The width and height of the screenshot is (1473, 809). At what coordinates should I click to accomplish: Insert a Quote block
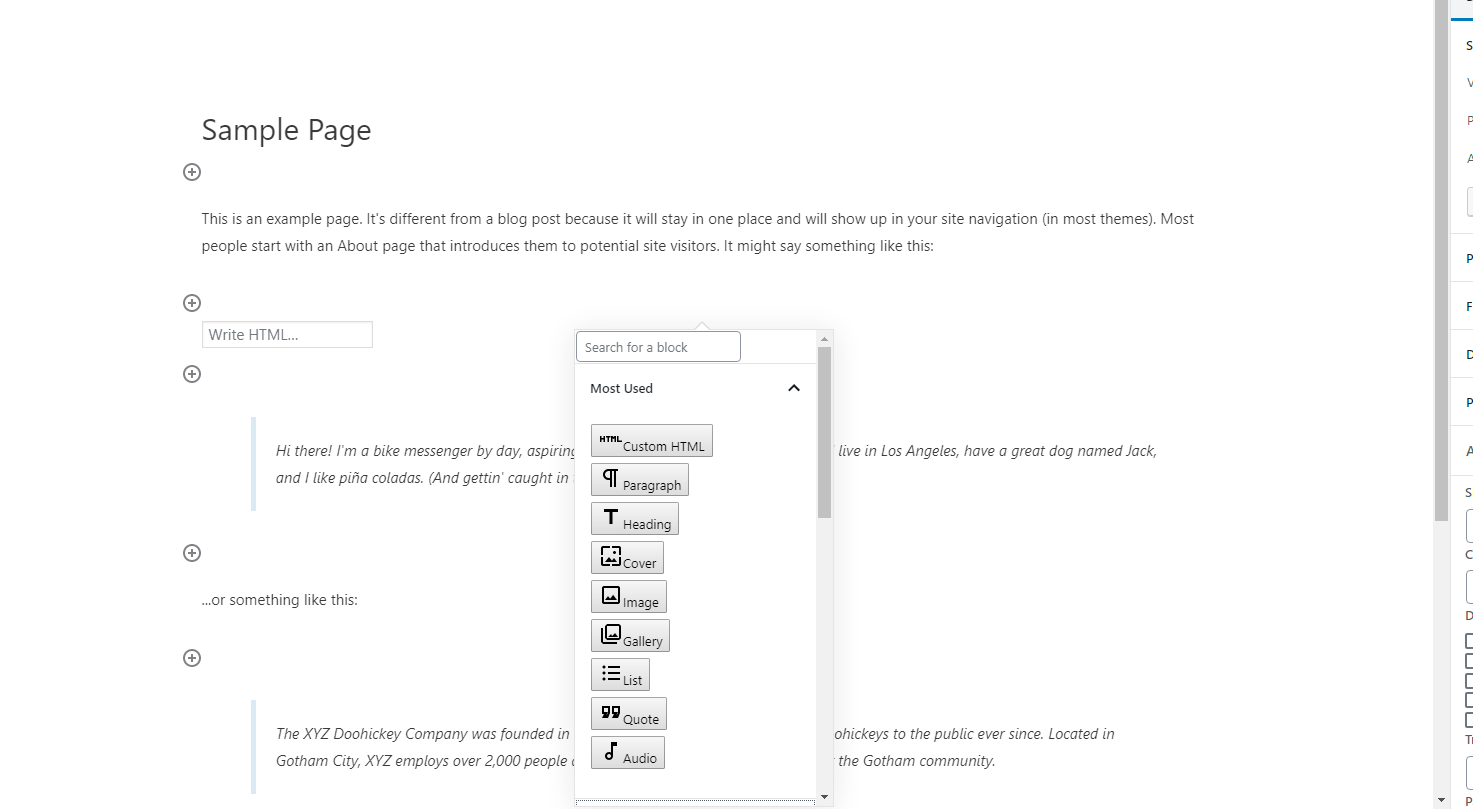(628, 713)
